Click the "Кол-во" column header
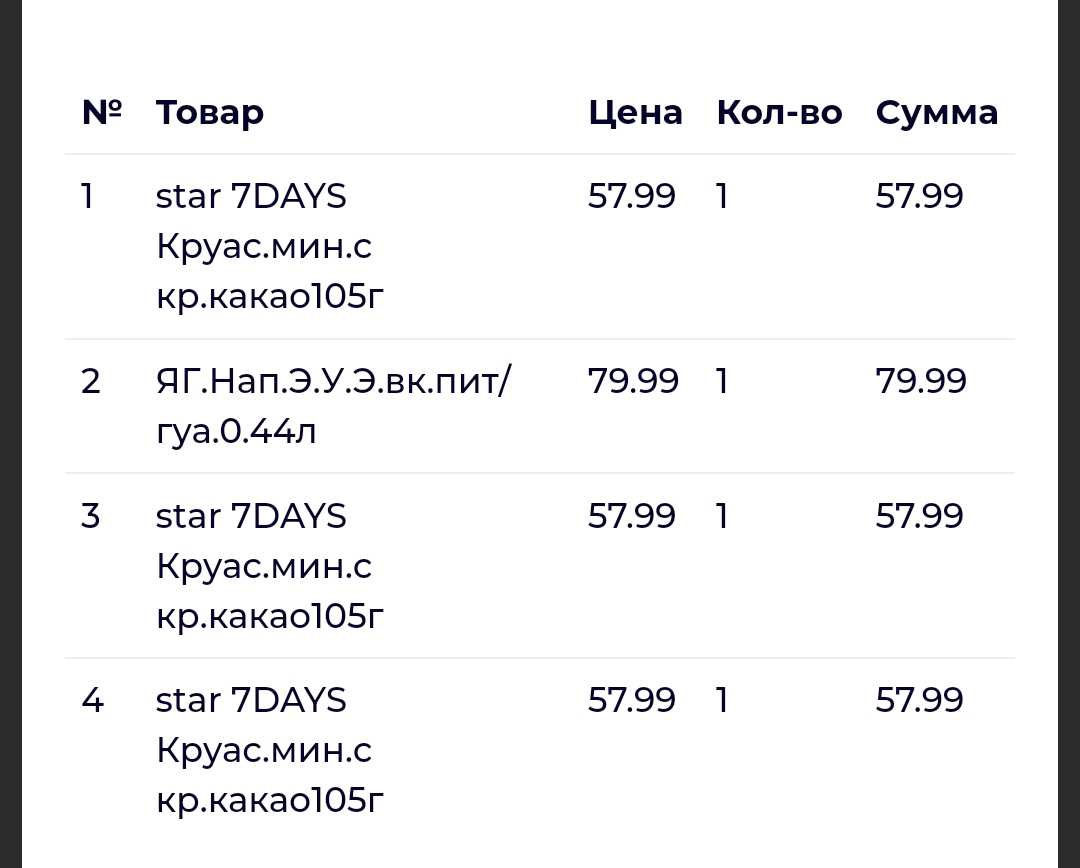Image resolution: width=1080 pixels, height=868 pixels. coord(779,112)
